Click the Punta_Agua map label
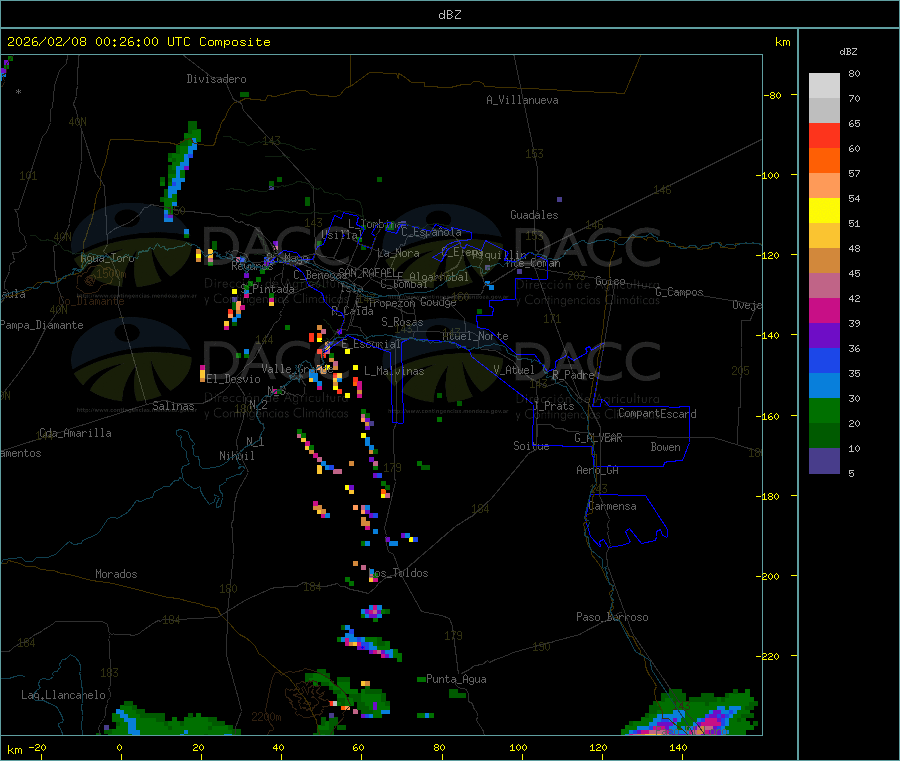The image size is (900, 761). pos(456,679)
